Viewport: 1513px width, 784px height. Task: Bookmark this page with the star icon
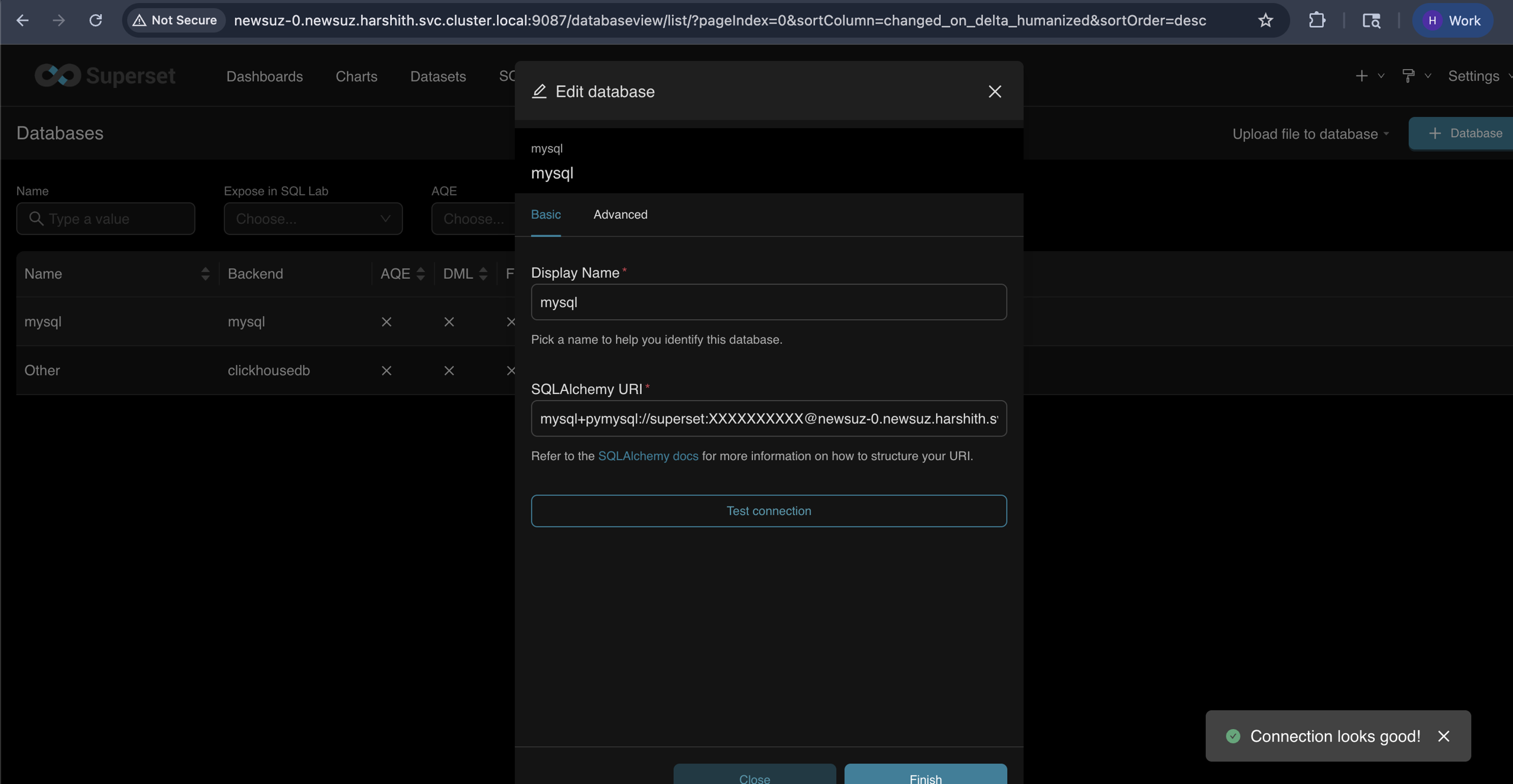point(1265,21)
